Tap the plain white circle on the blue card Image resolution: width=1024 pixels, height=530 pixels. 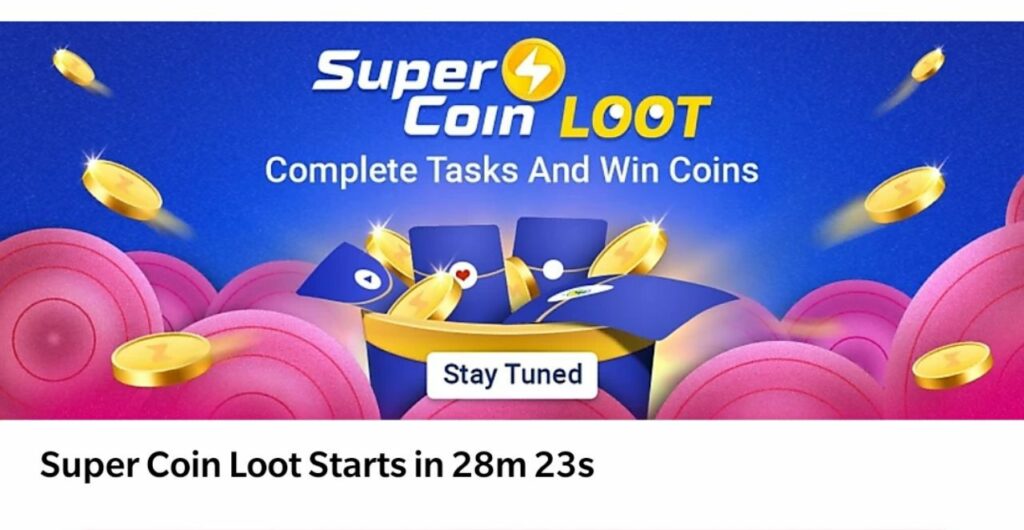pyautogui.click(x=552, y=270)
